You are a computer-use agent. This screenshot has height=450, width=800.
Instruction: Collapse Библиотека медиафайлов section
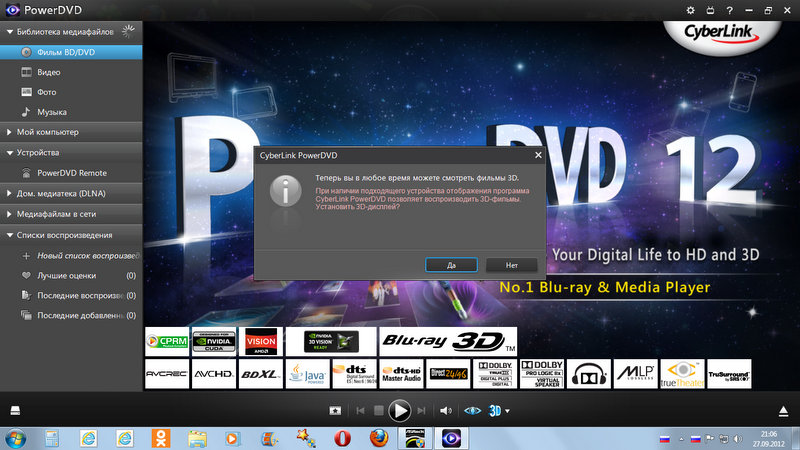(10, 32)
